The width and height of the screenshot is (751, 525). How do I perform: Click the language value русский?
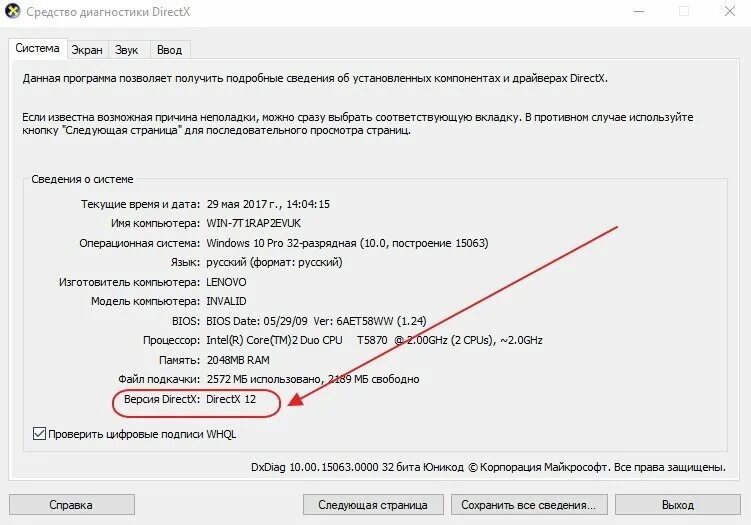[274, 262]
